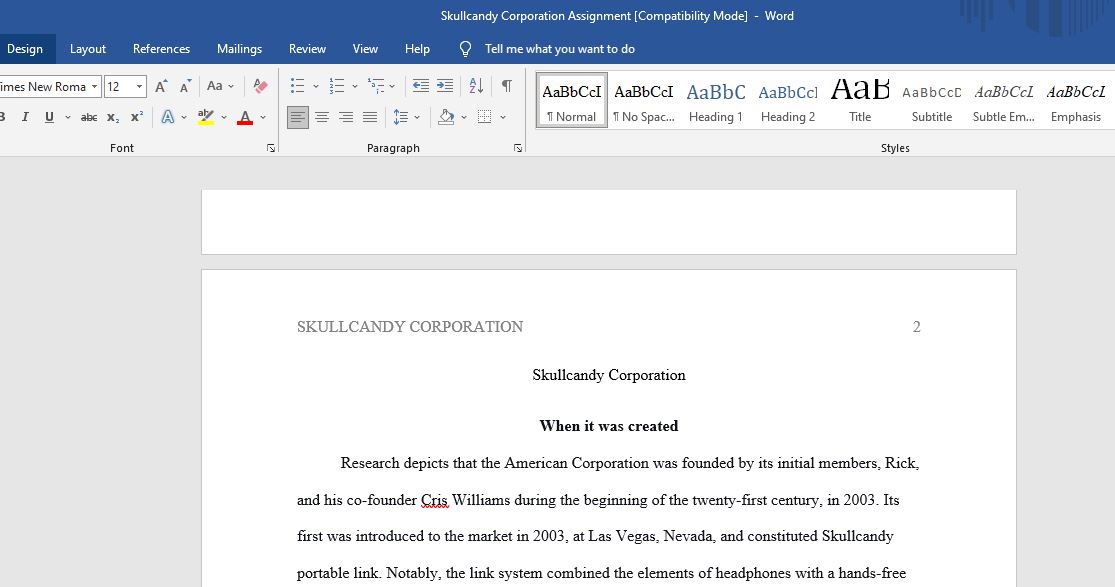Open the font color picker arrow
Viewport: 1115px width, 587px height.
click(x=262, y=117)
